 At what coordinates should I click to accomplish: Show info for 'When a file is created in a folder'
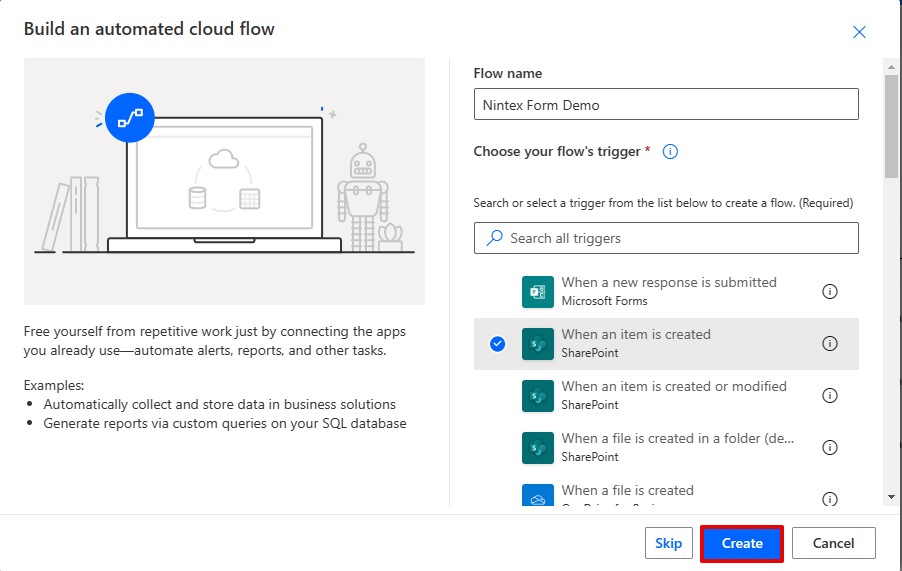click(x=829, y=448)
